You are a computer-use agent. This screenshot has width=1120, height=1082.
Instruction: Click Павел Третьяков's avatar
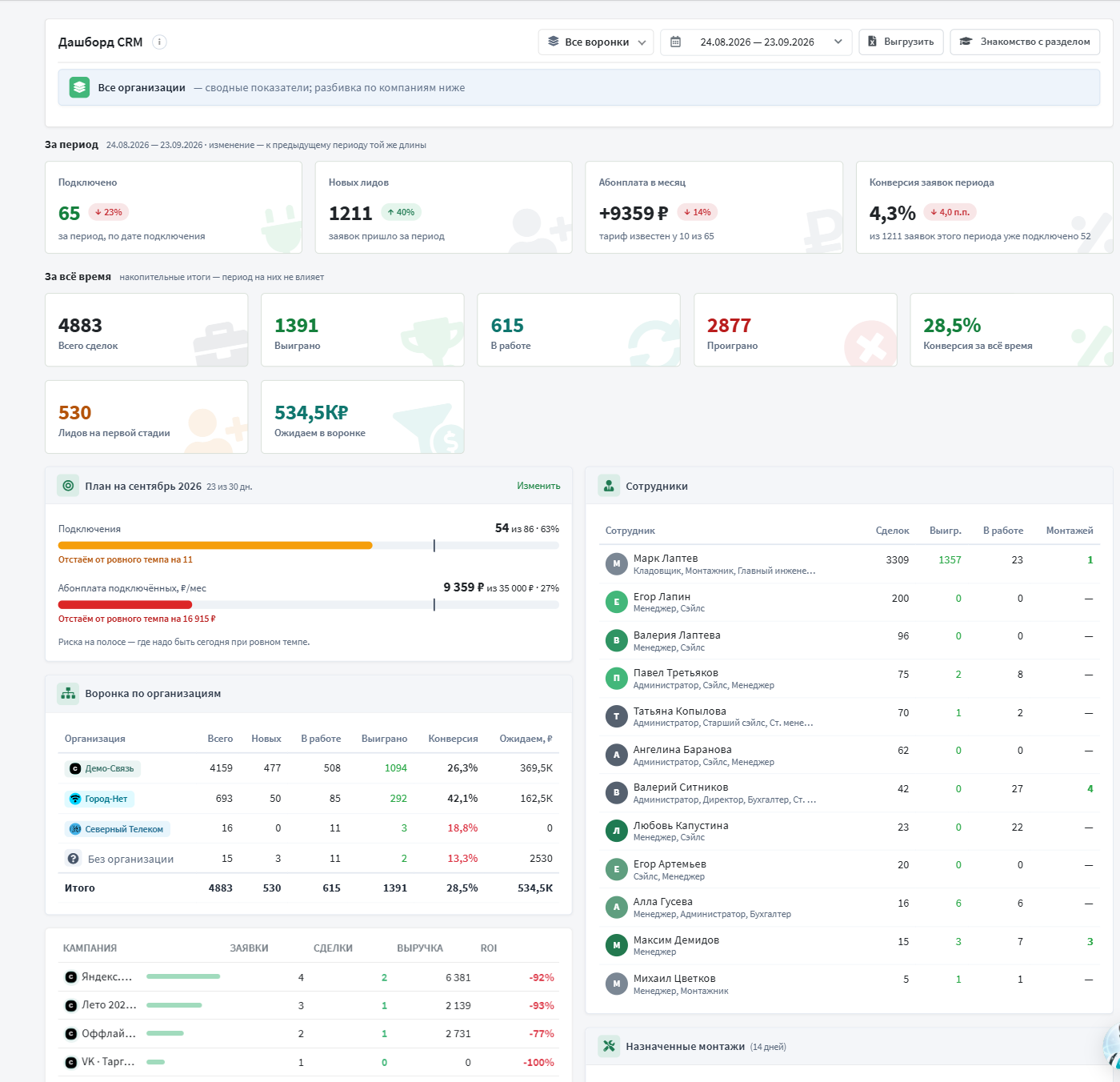coord(616,678)
